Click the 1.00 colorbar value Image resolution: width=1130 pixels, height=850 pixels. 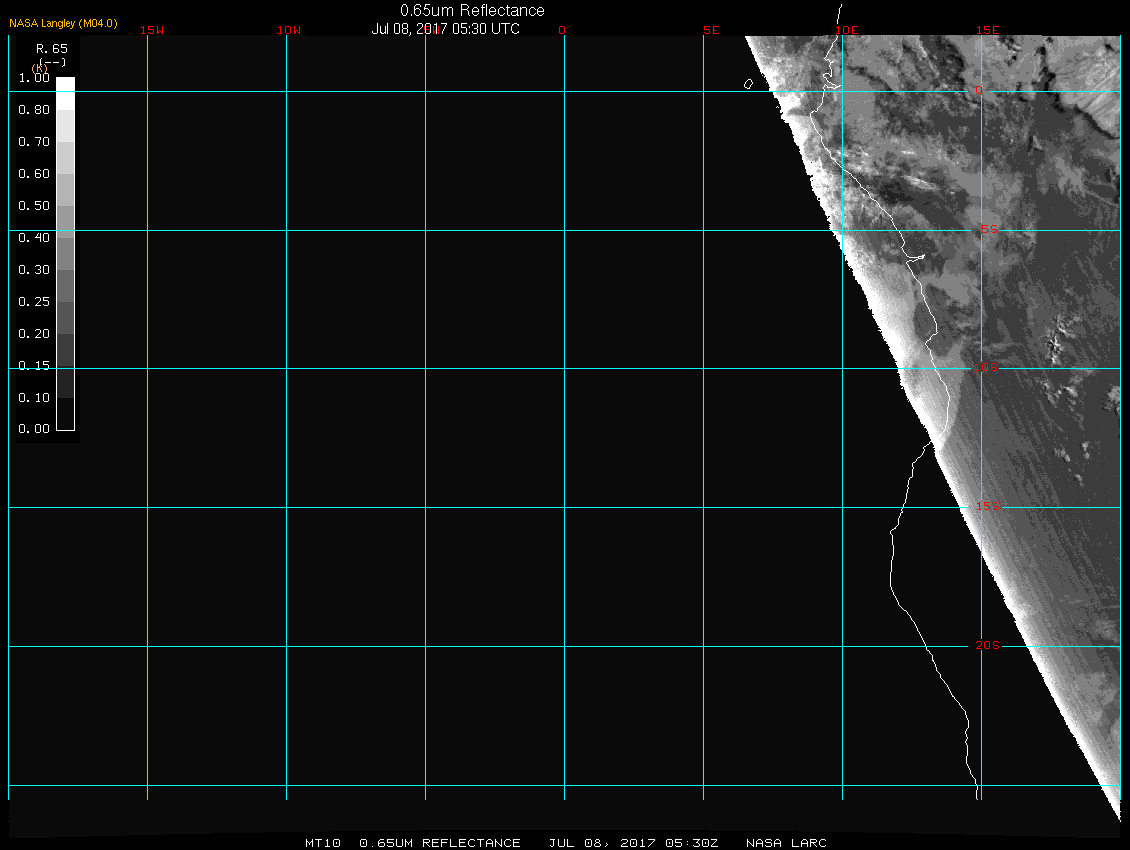pos(34,78)
